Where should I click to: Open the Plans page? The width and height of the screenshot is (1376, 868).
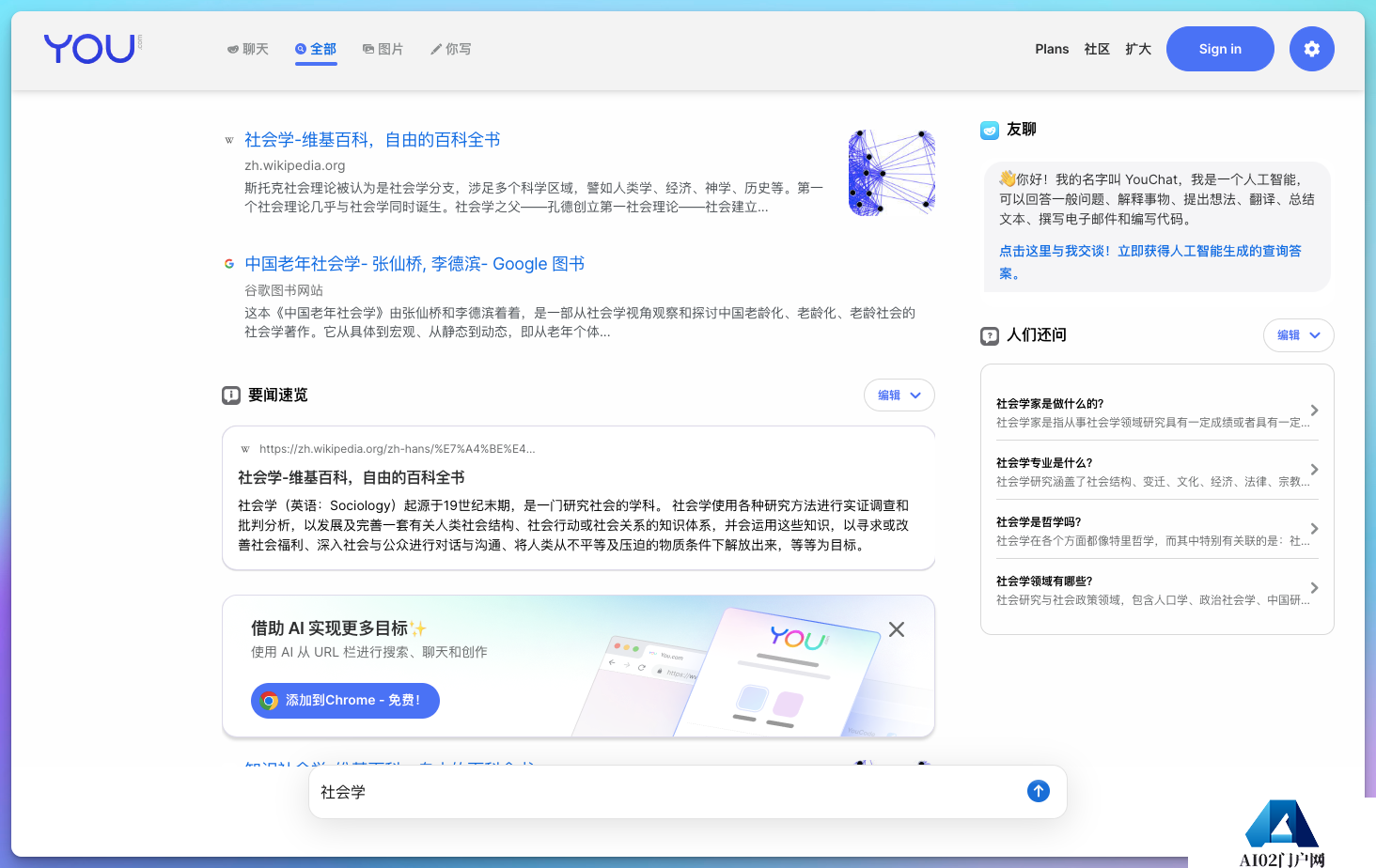[1052, 49]
